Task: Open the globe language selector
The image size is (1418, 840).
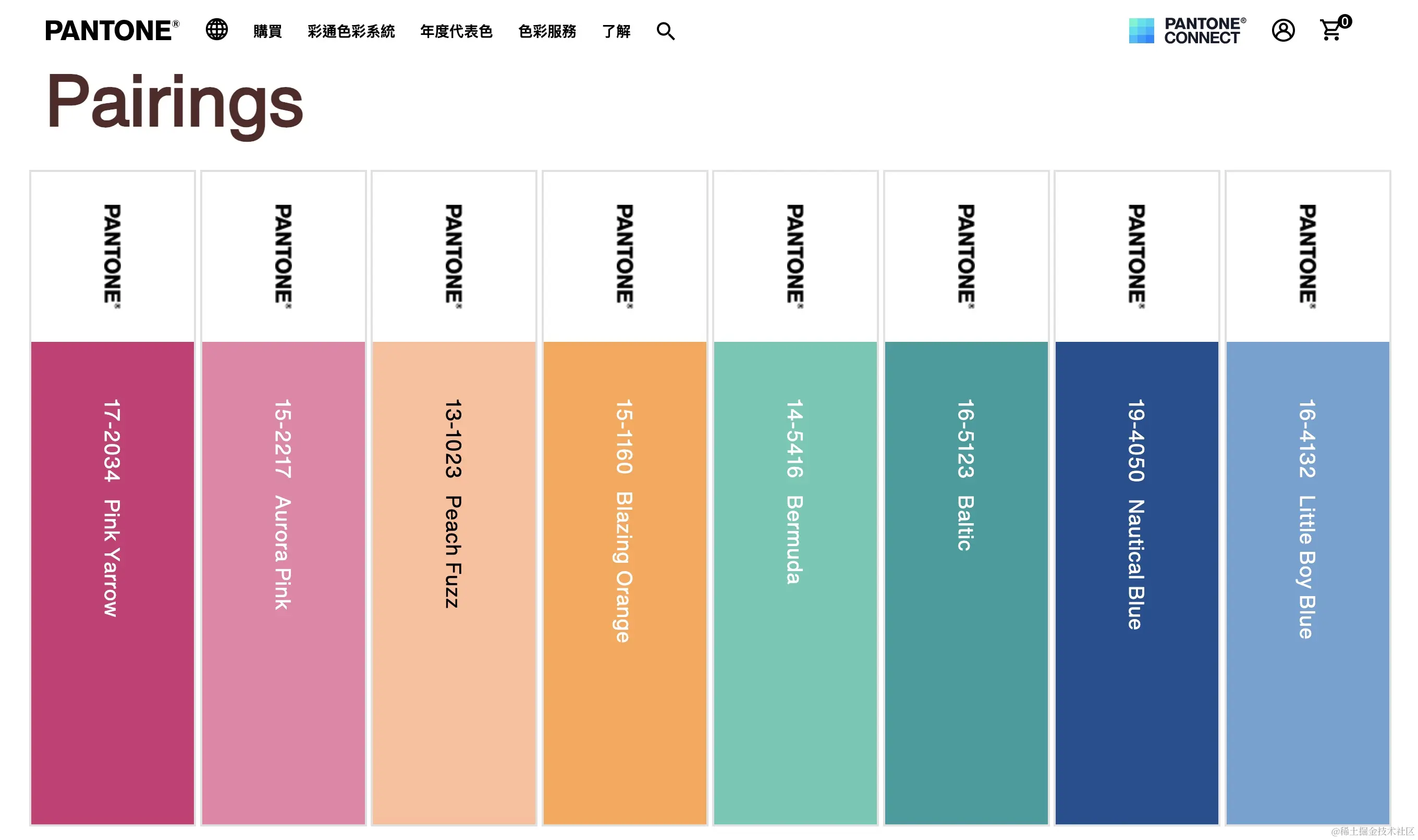Action: click(217, 29)
